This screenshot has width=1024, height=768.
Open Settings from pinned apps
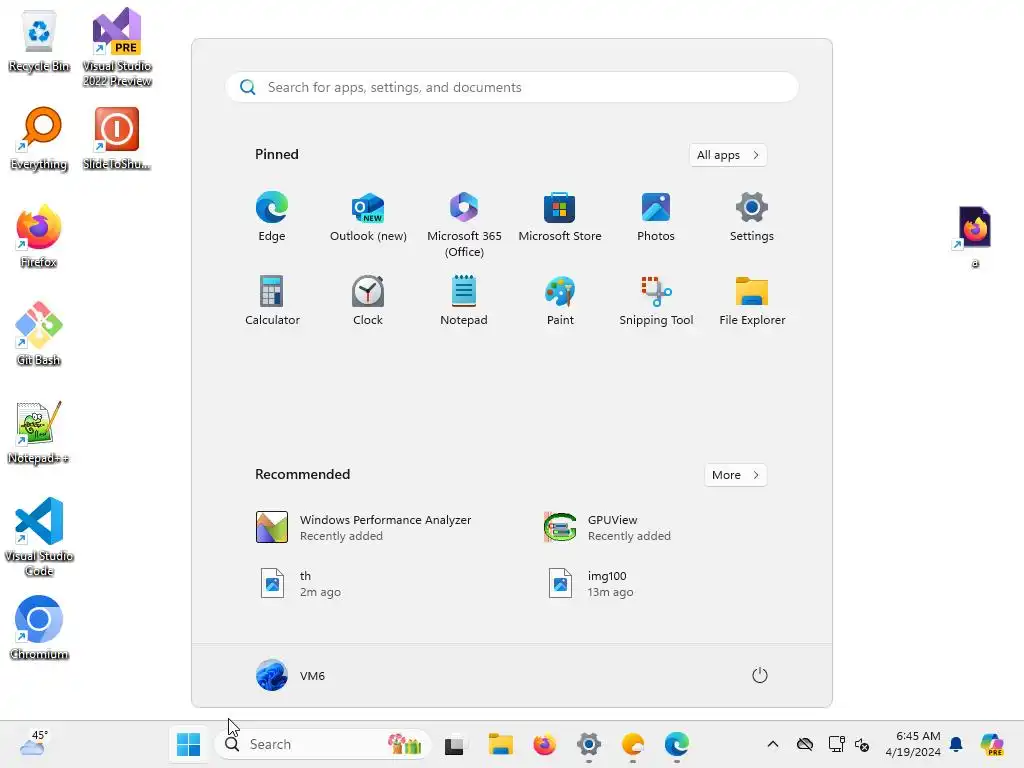click(x=752, y=217)
